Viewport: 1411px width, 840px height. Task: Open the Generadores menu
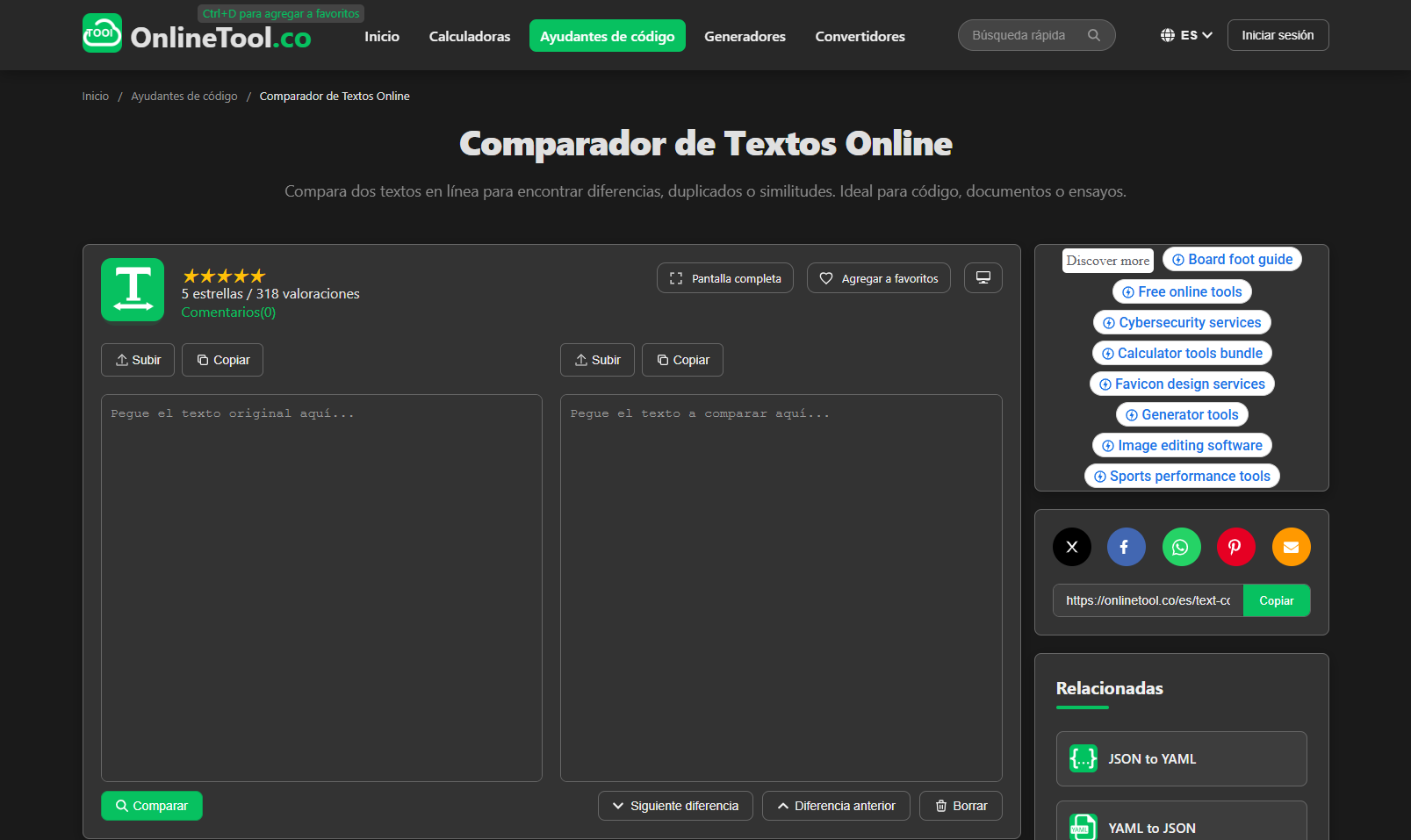(745, 36)
